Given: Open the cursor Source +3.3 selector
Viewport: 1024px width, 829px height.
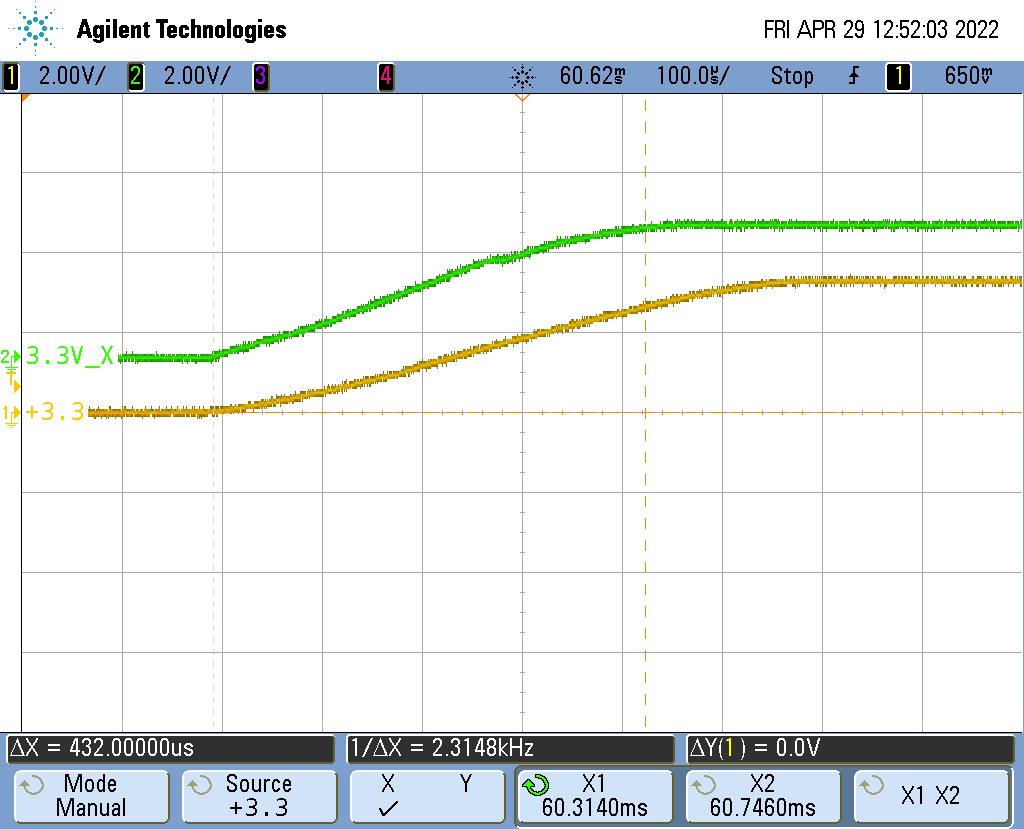Looking at the screenshot, I should pyautogui.click(x=258, y=795).
